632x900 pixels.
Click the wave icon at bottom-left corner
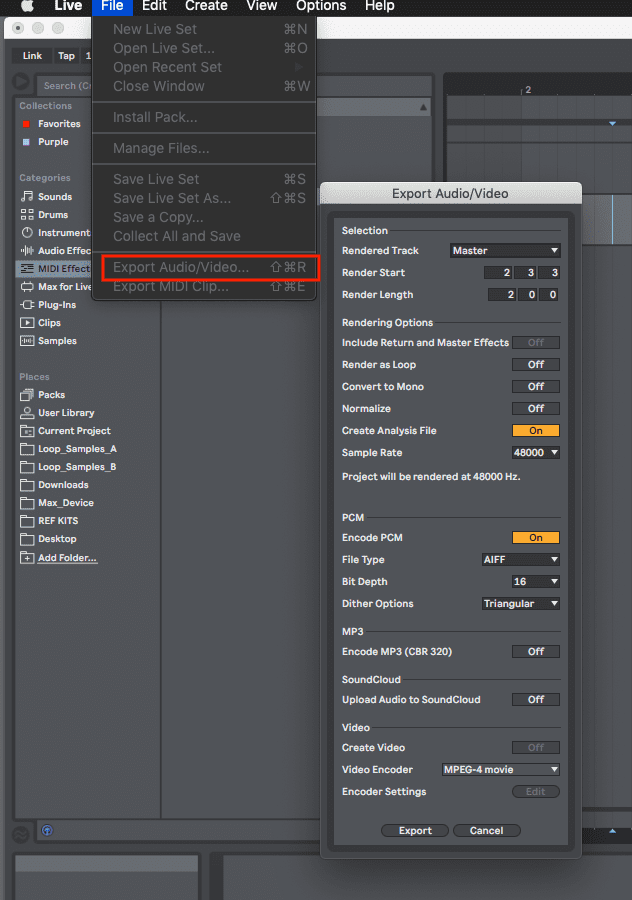21,835
